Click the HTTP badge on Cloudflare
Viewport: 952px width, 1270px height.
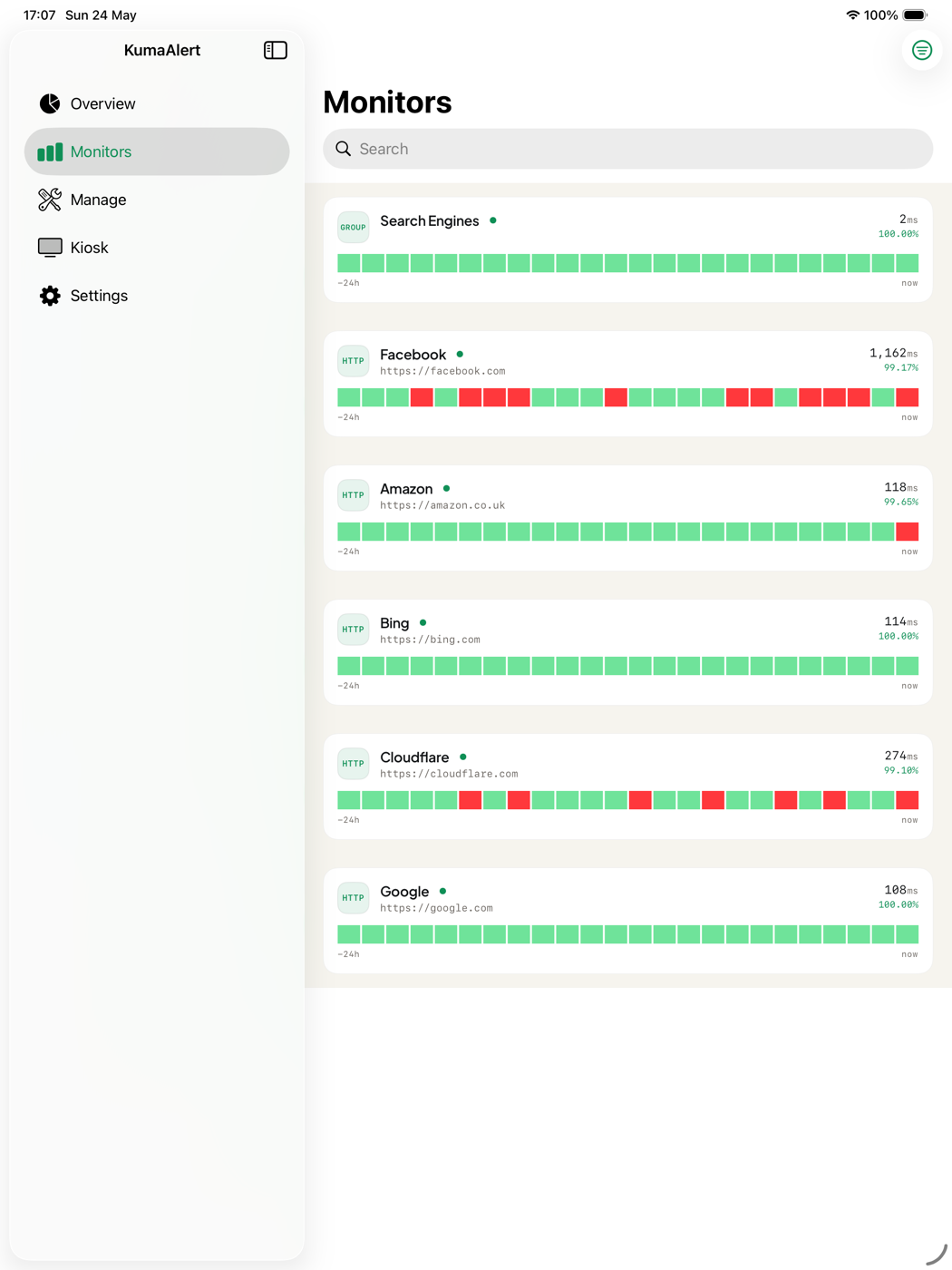[354, 764]
